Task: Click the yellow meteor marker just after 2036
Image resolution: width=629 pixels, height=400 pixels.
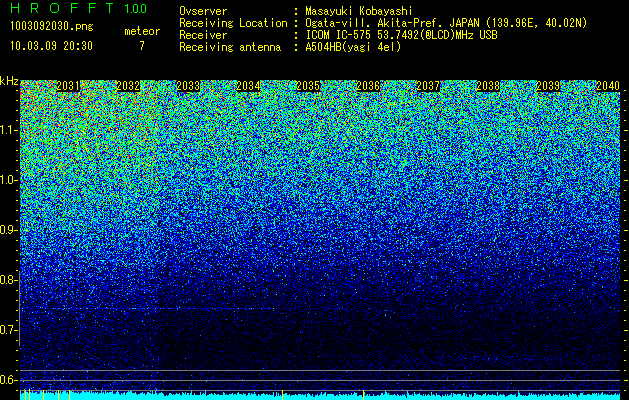Action: [363, 395]
